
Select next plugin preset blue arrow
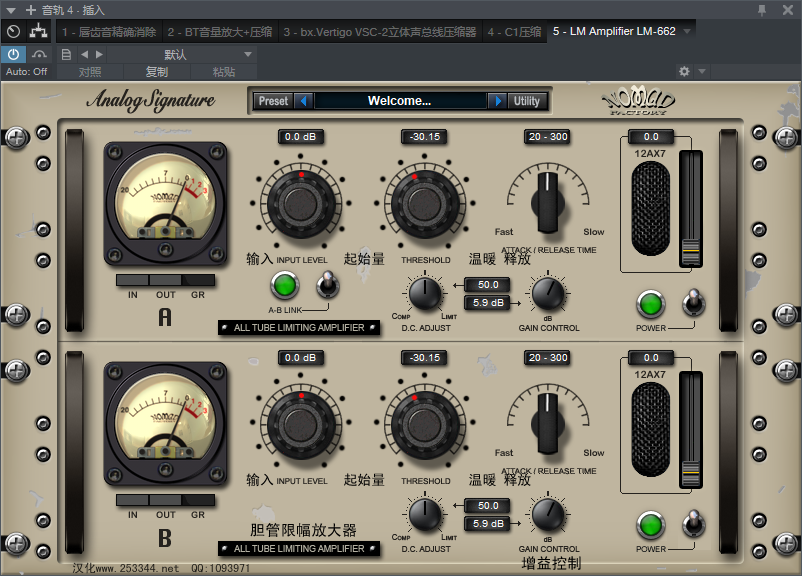[497, 101]
